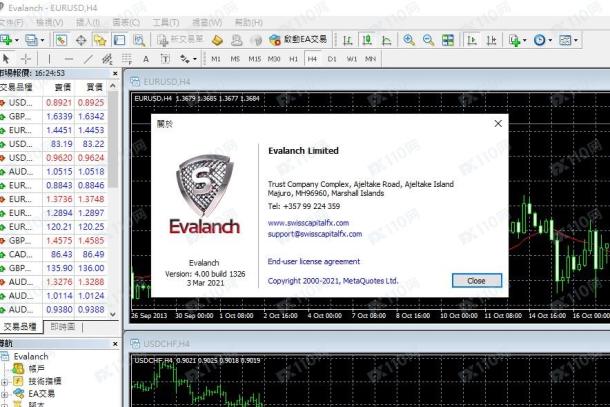This screenshot has height=407, width=610.
Task: Open the 文件(F) menu
Action: tap(11, 23)
